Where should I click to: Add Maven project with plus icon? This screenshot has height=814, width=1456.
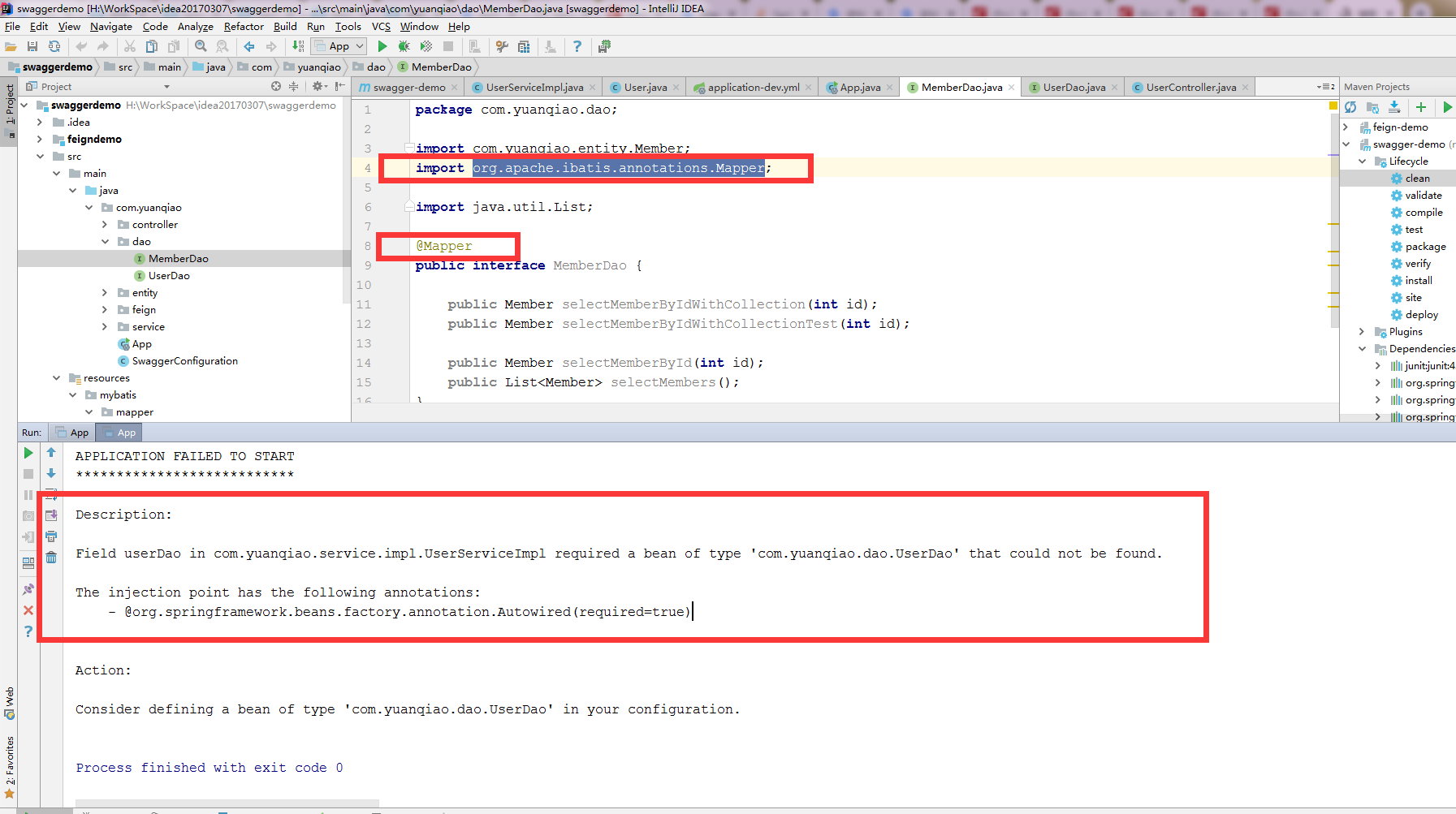pyautogui.click(x=1421, y=107)
